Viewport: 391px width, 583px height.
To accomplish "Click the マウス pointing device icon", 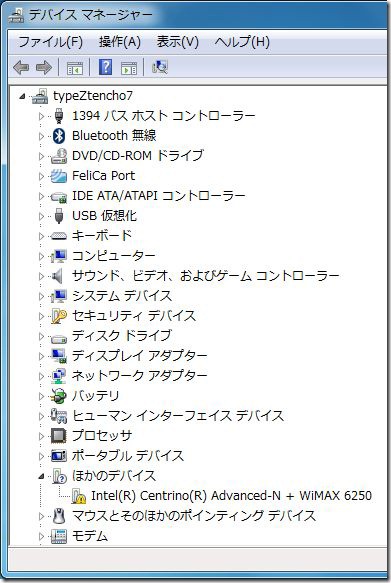I will (x=58, y=516).
